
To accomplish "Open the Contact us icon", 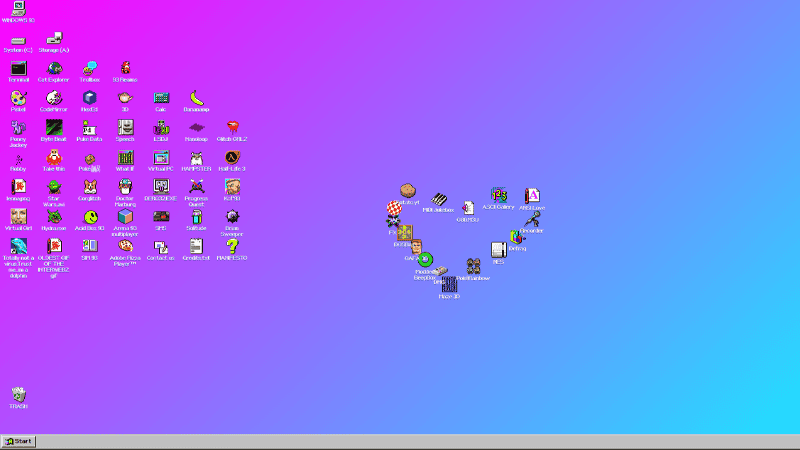I will tap(161, 246).
